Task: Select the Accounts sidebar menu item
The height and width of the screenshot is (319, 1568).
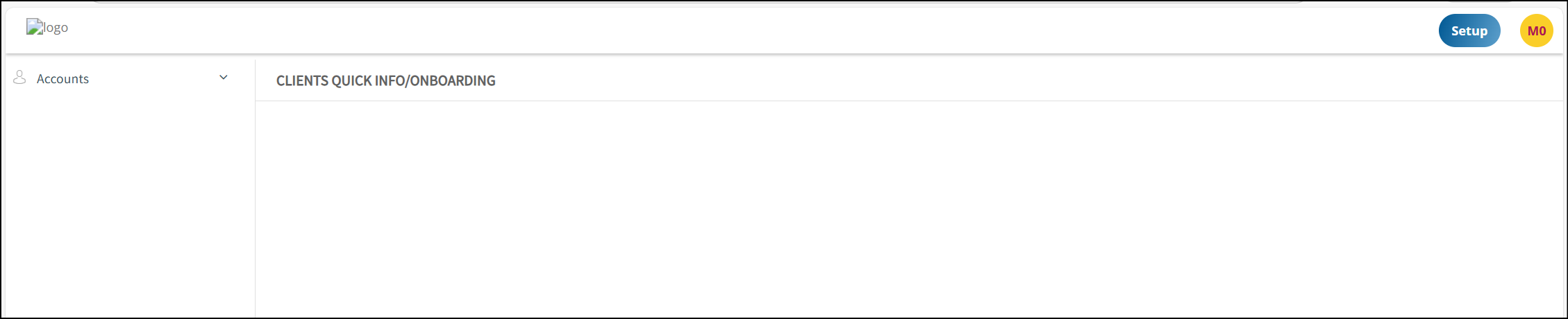Action: (122, 78)
